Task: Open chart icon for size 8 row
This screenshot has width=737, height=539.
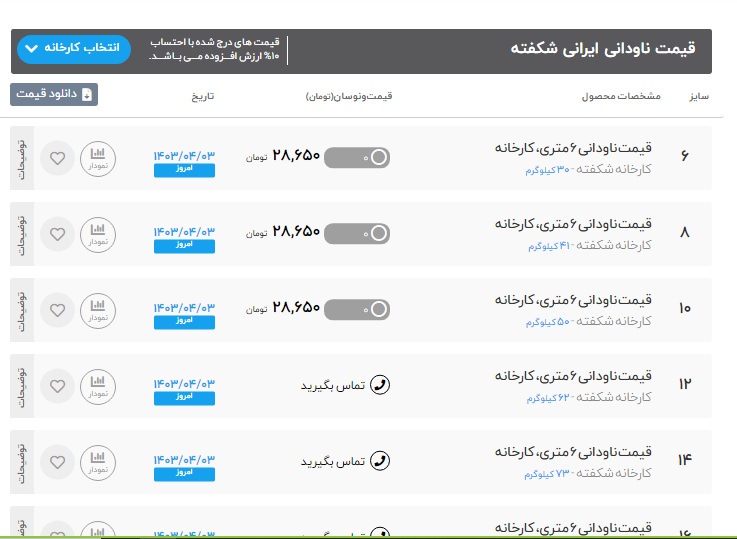Action: pos(98,234)
